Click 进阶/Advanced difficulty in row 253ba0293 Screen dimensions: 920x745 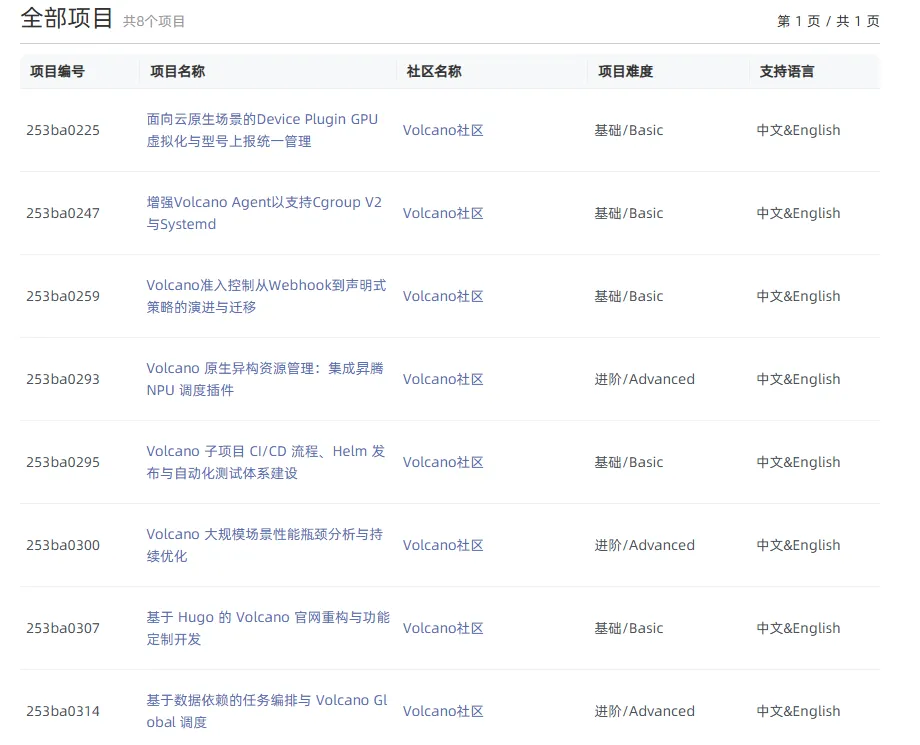click(x=644, y=379)
